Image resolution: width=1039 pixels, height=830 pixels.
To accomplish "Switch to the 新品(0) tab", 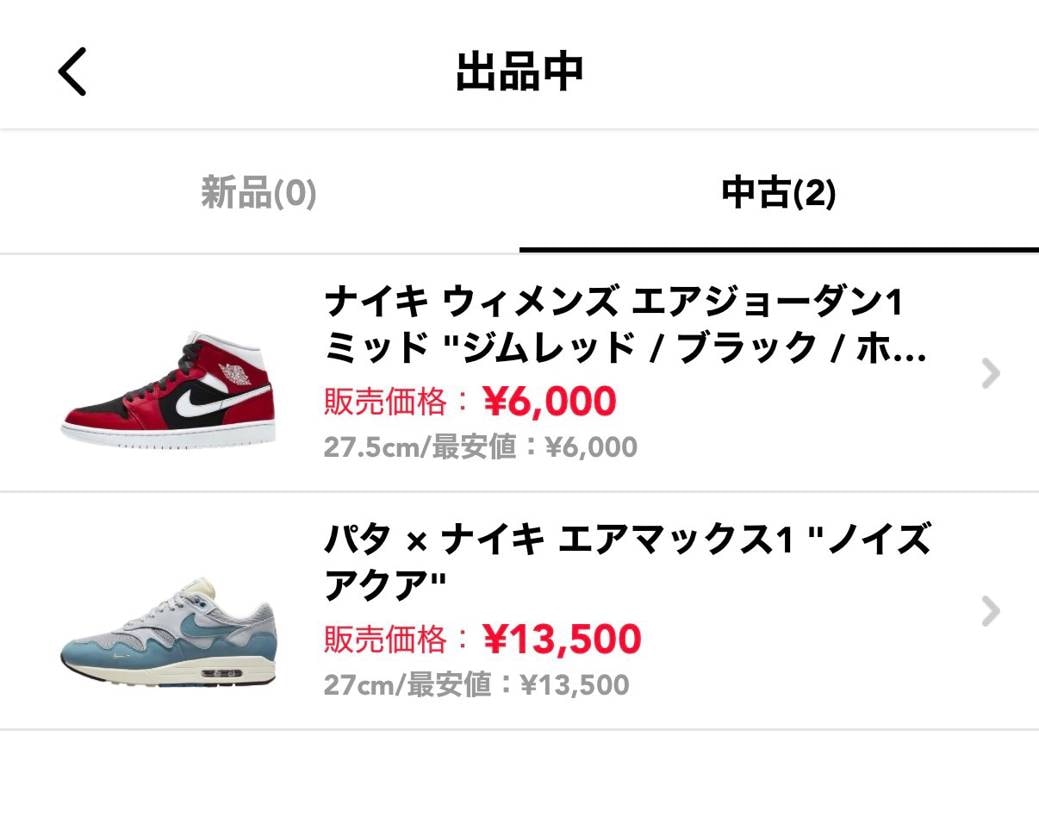I will coord(258,194).
